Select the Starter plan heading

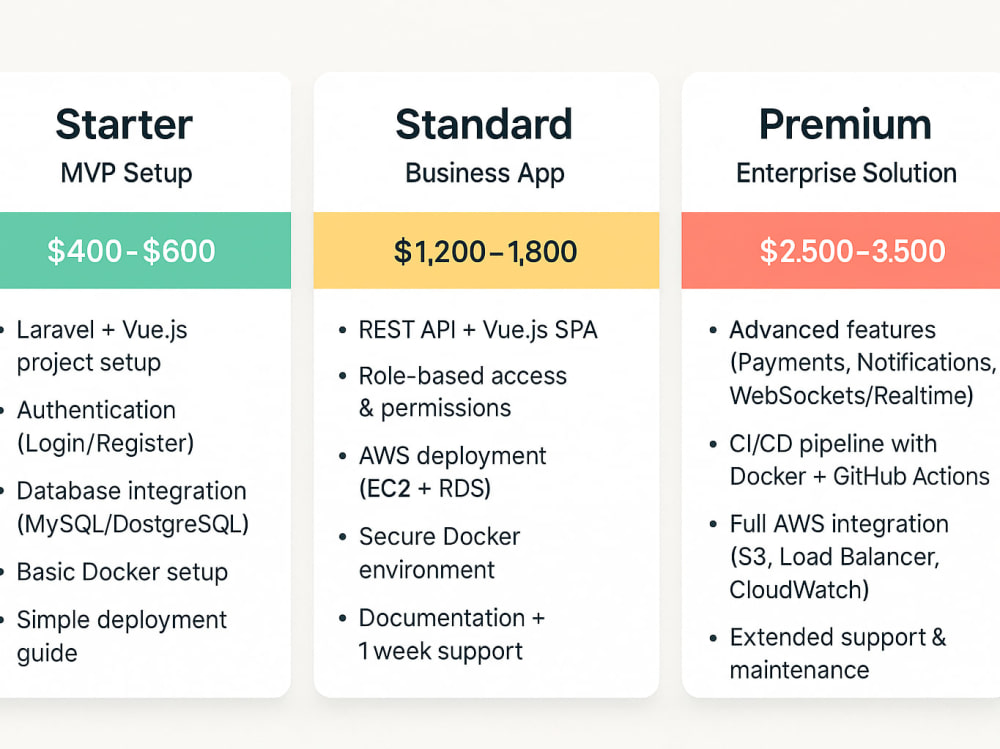(124, 124)
